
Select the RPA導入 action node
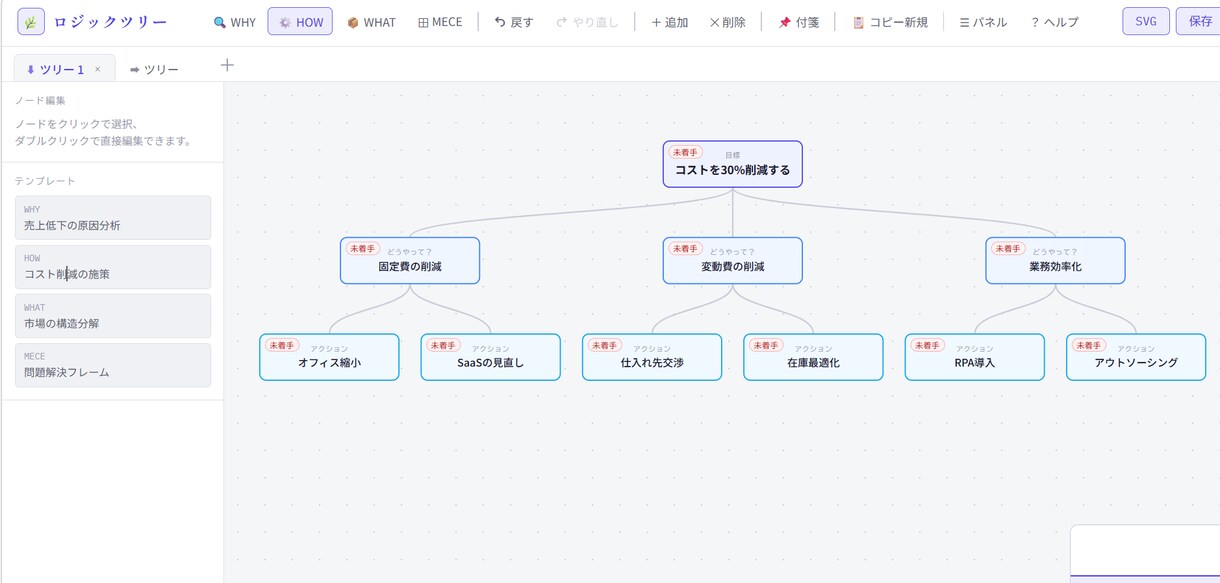point(974,357)
